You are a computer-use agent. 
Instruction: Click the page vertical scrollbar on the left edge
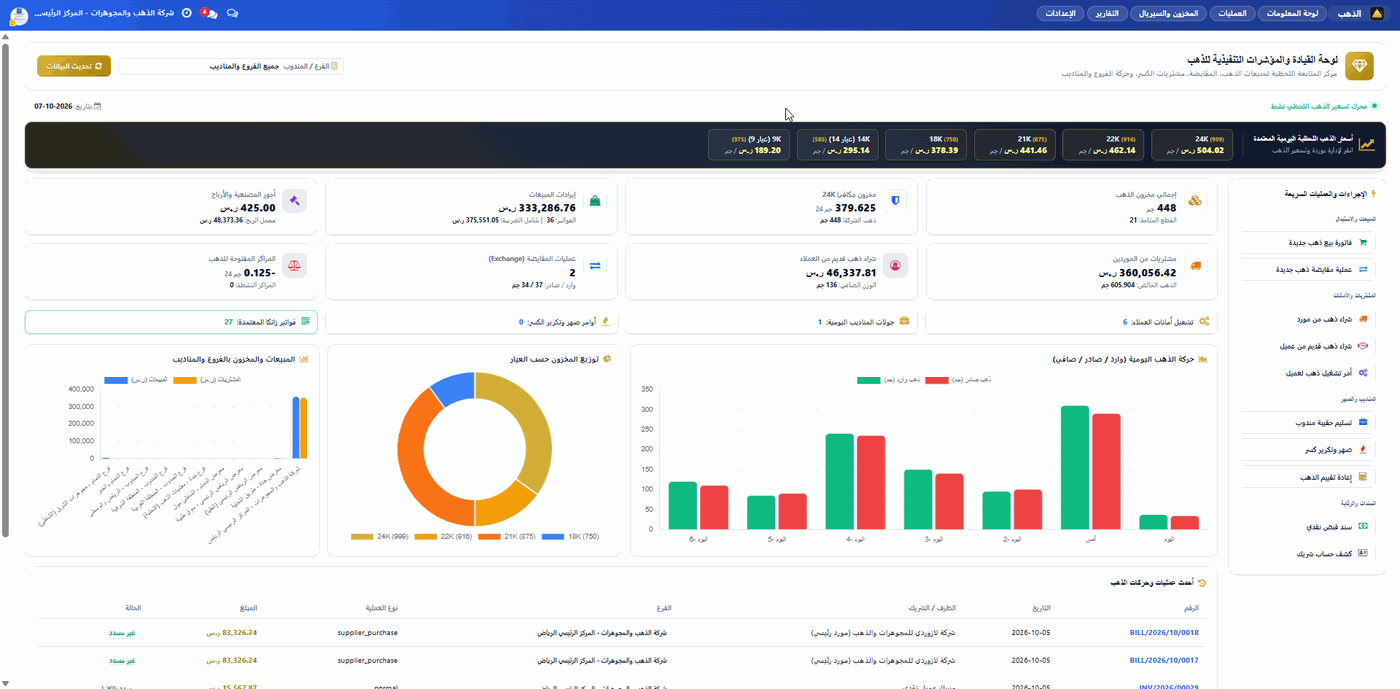point(5,290)
